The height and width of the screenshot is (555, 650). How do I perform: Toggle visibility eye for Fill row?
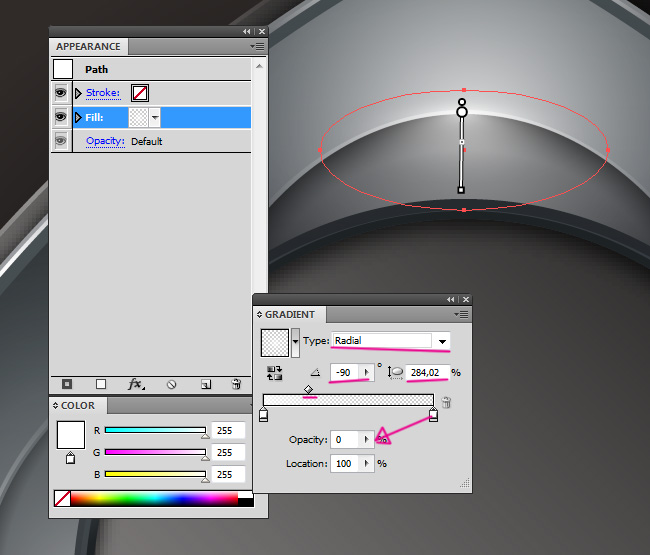coord(61,117)
